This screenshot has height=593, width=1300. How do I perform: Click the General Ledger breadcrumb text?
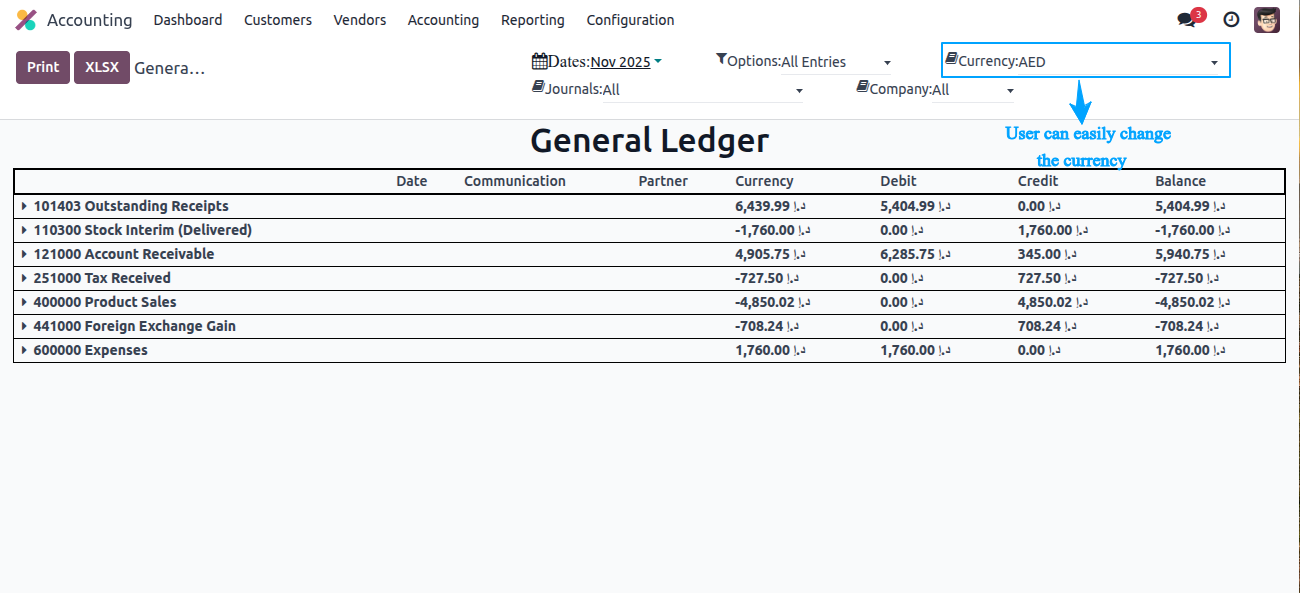pyautogui.click(x=170, y=68)
